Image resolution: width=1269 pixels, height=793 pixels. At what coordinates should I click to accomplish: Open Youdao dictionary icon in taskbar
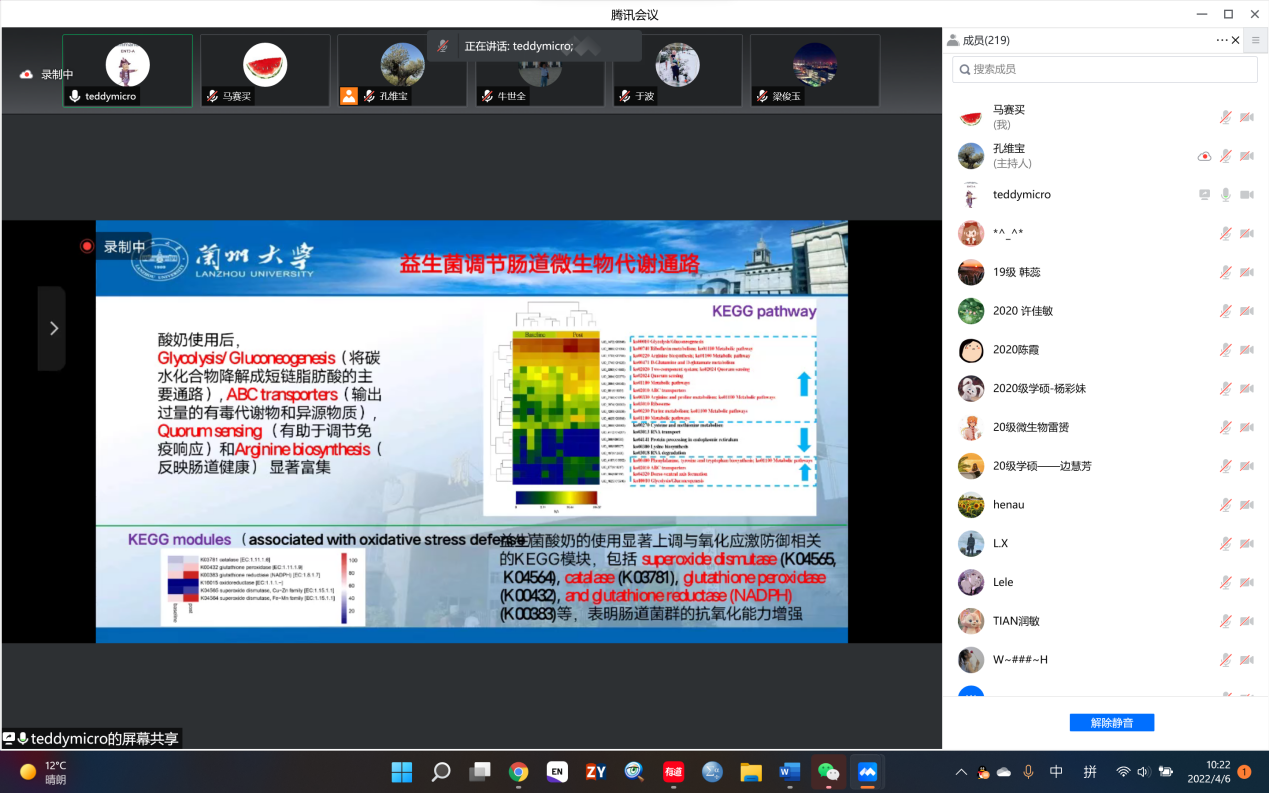click(x=673, y=771)
